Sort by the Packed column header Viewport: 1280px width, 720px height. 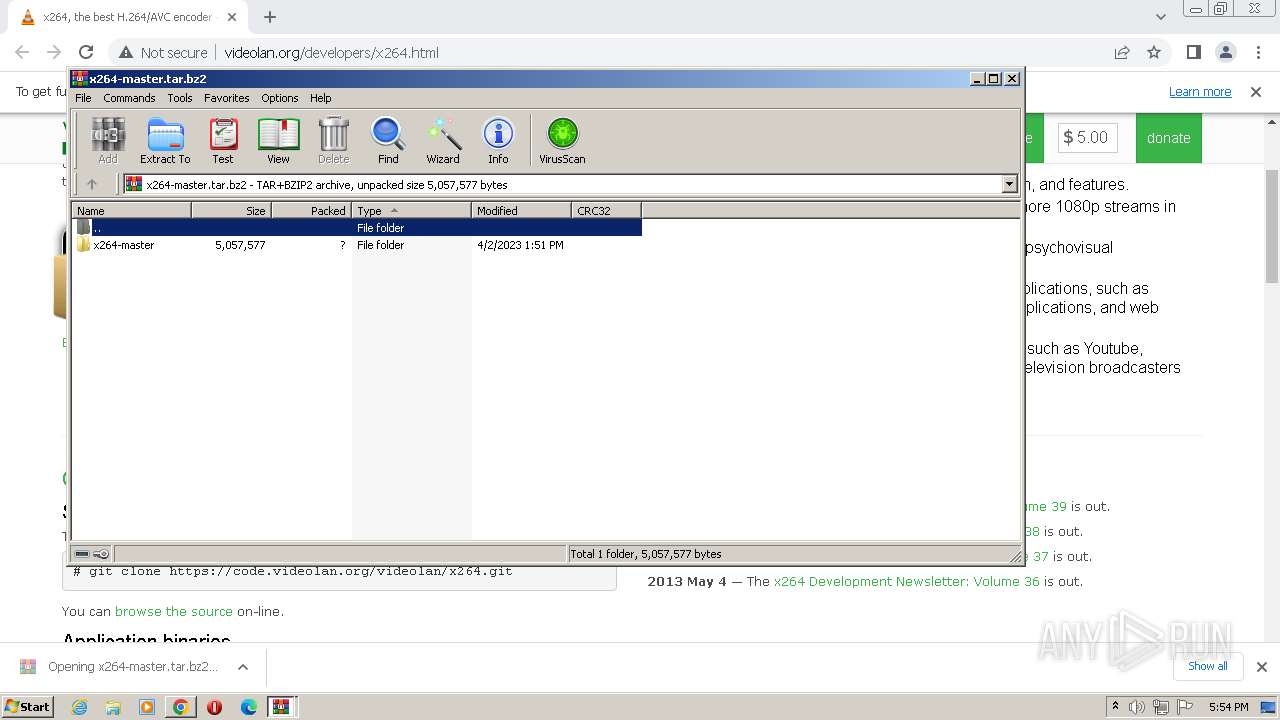click(x=311, y=210)
